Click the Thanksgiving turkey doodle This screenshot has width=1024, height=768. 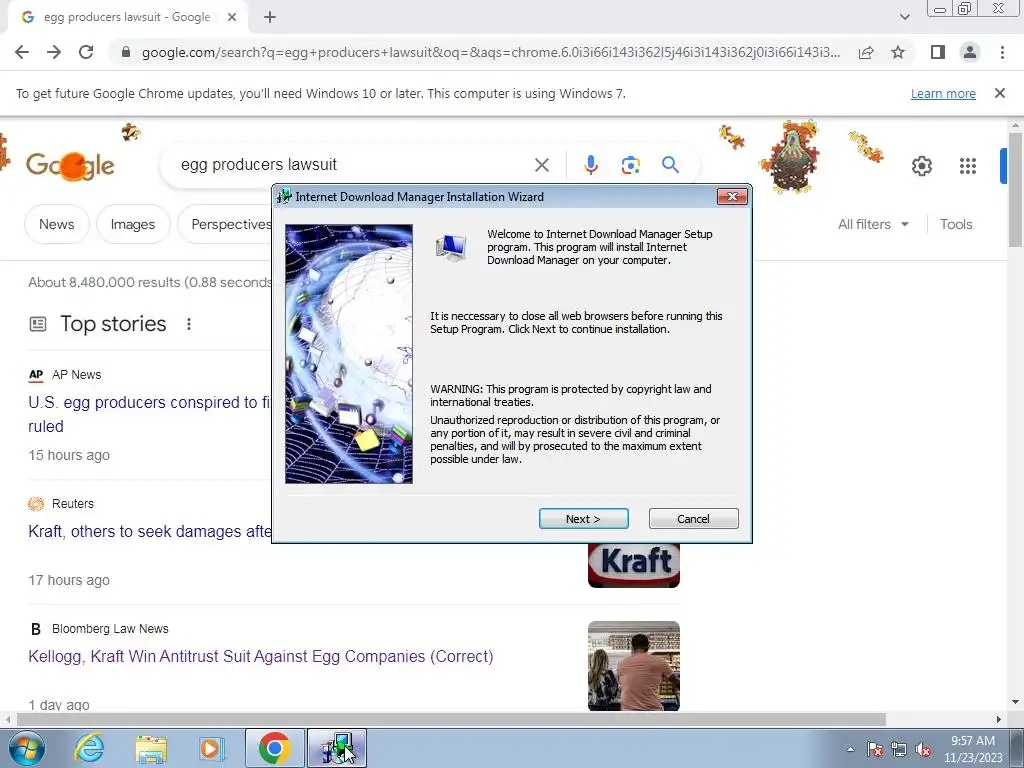click(x=793, y=155)
